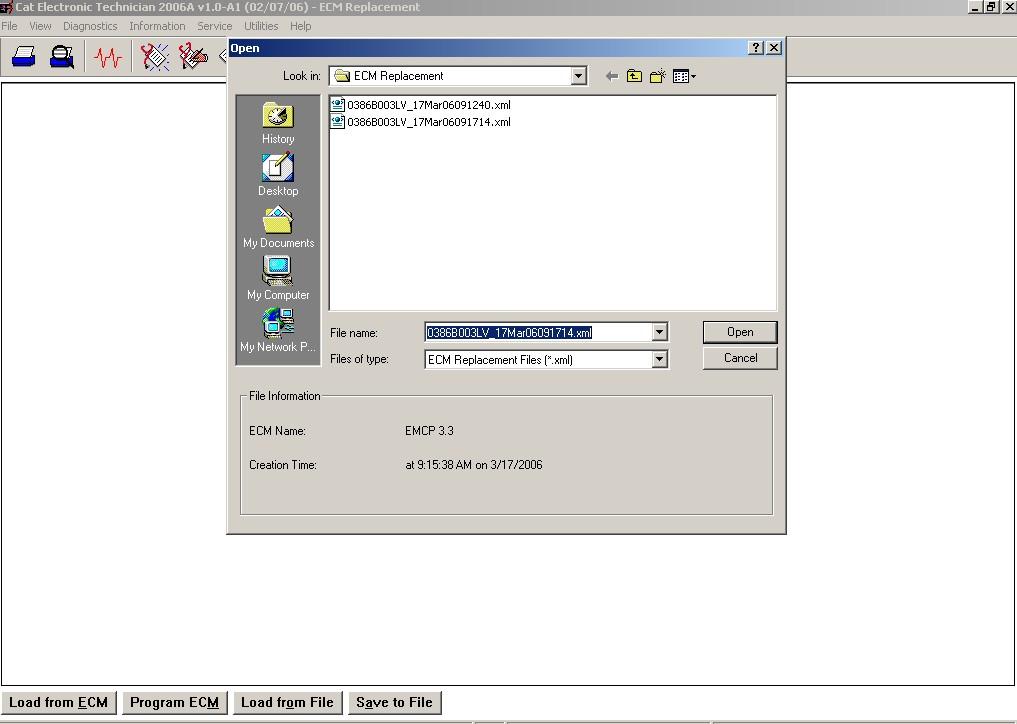Open My Documents in places bar
This screenshot has height=724, width=1017.
coord(278,227)
